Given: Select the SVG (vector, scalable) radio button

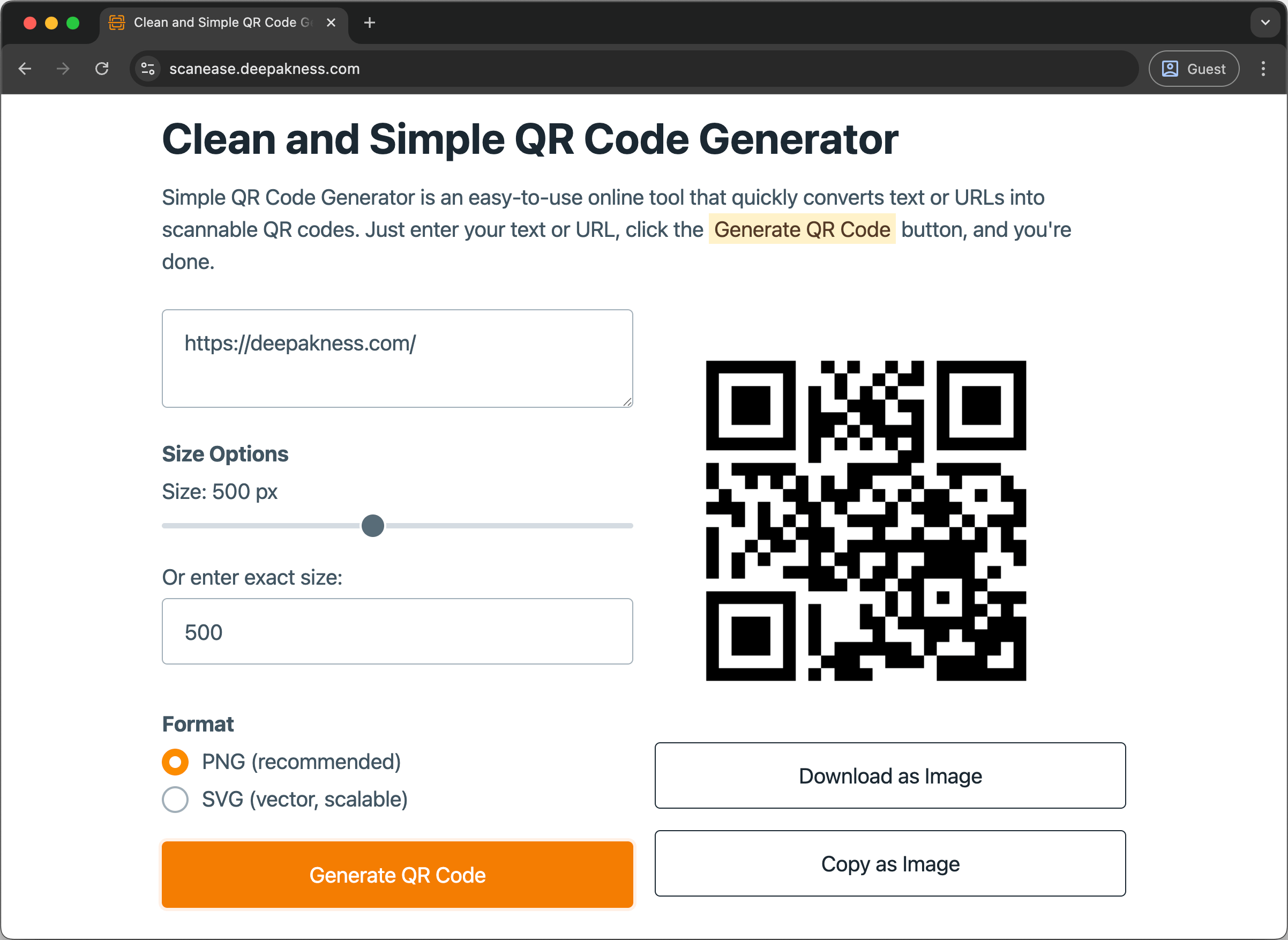Looking at the screenshot, I should click(175, 800).
